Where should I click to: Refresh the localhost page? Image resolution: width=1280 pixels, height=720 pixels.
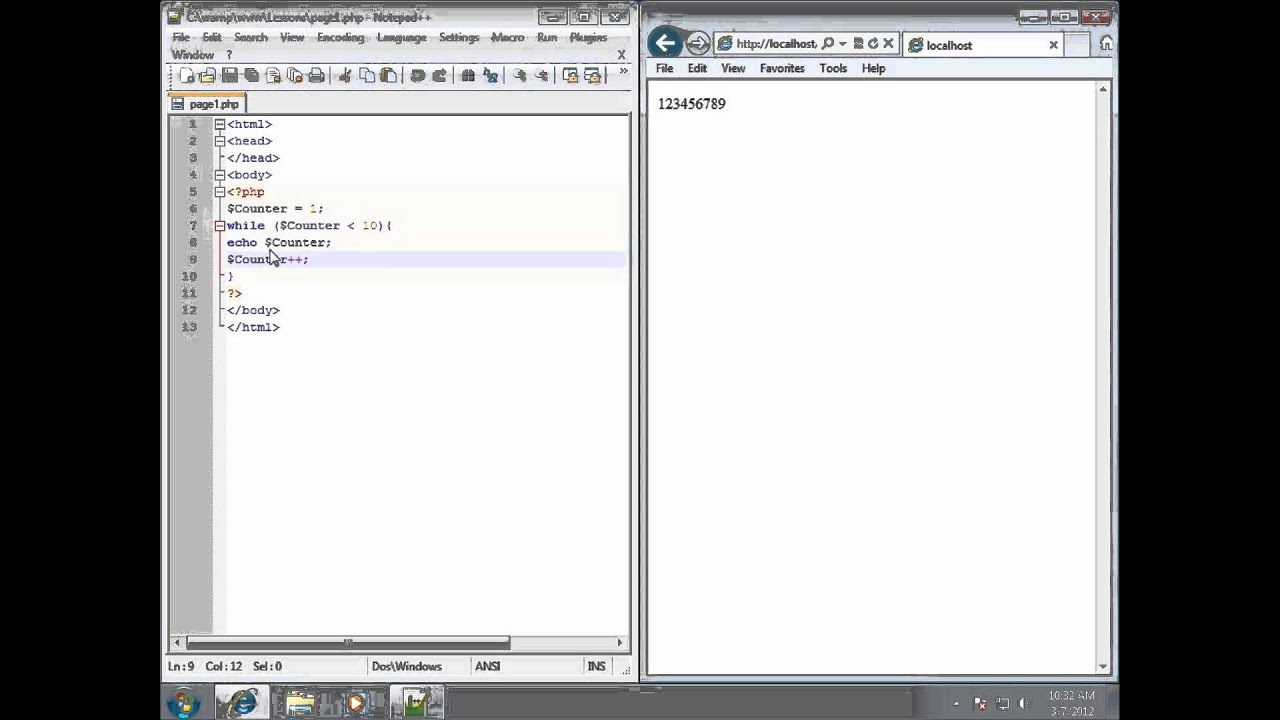(873, 44)
